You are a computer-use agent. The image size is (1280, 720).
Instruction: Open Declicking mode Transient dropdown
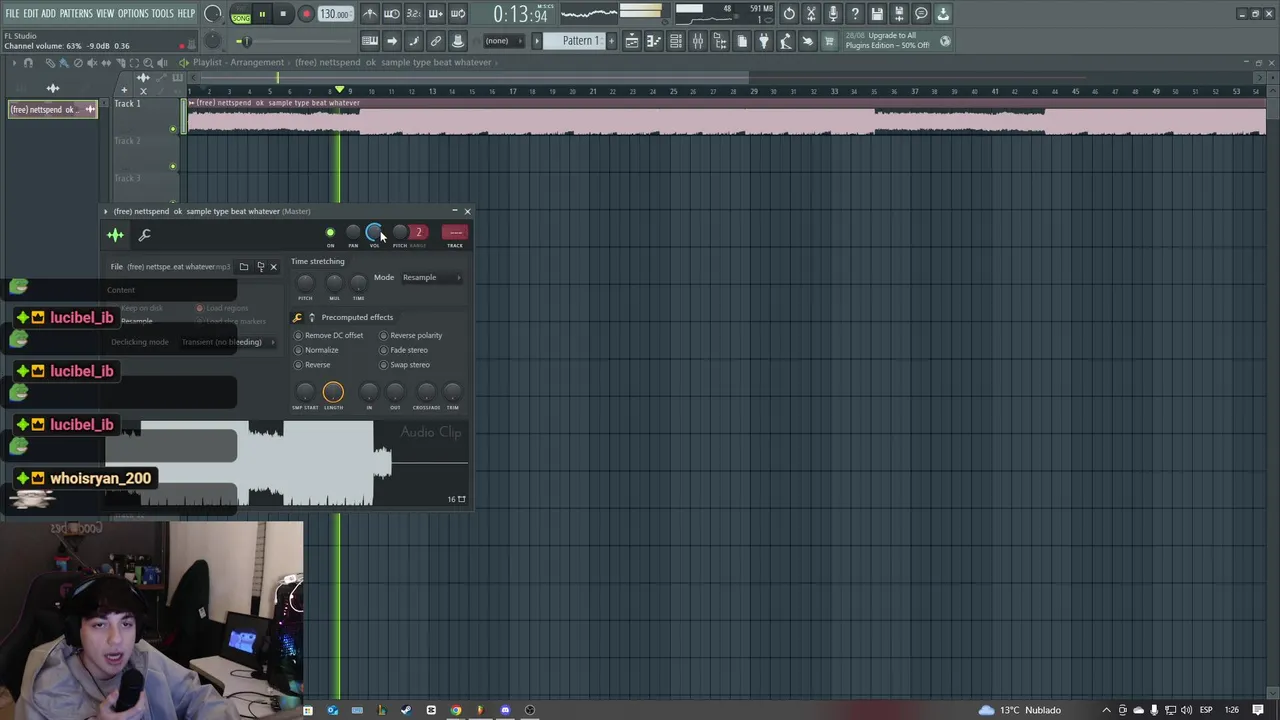[226, 342]
